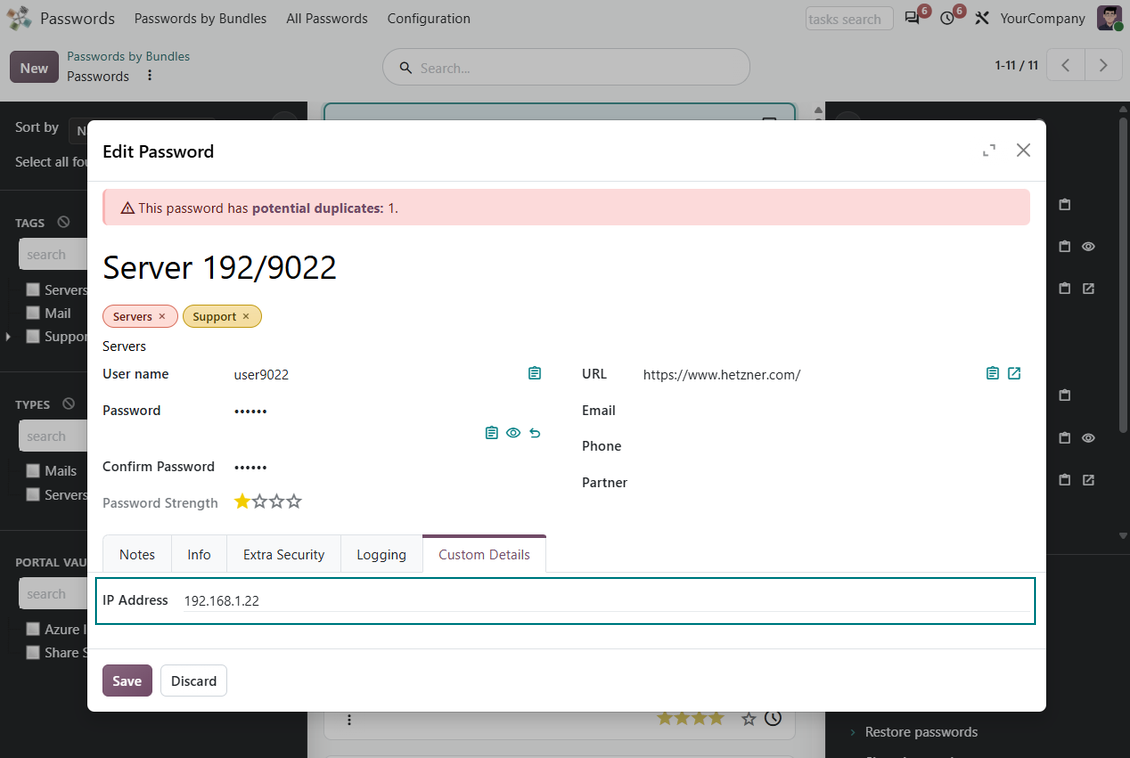Open the Notes tab
1130x758 pixels.
coord(137,554)
